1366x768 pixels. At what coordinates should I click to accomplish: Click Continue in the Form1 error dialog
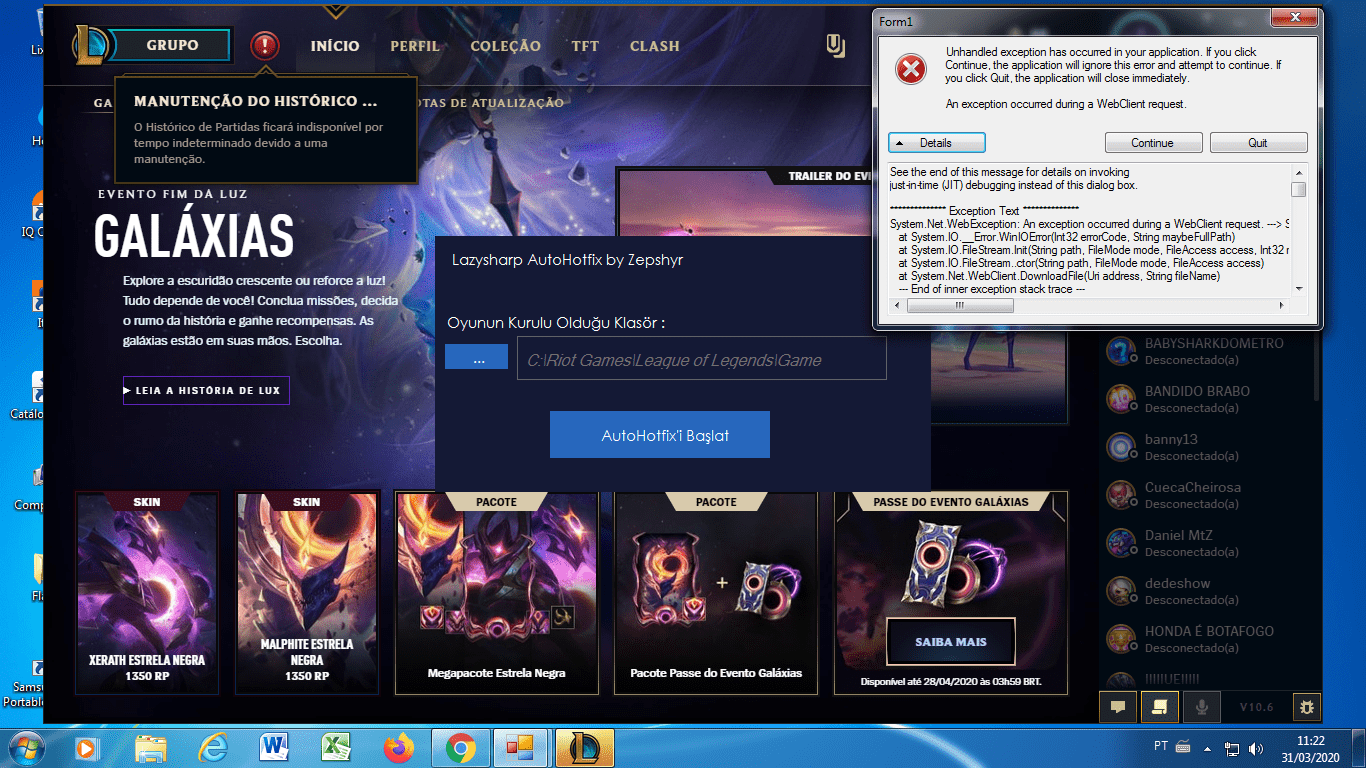tap(1153, 143)
